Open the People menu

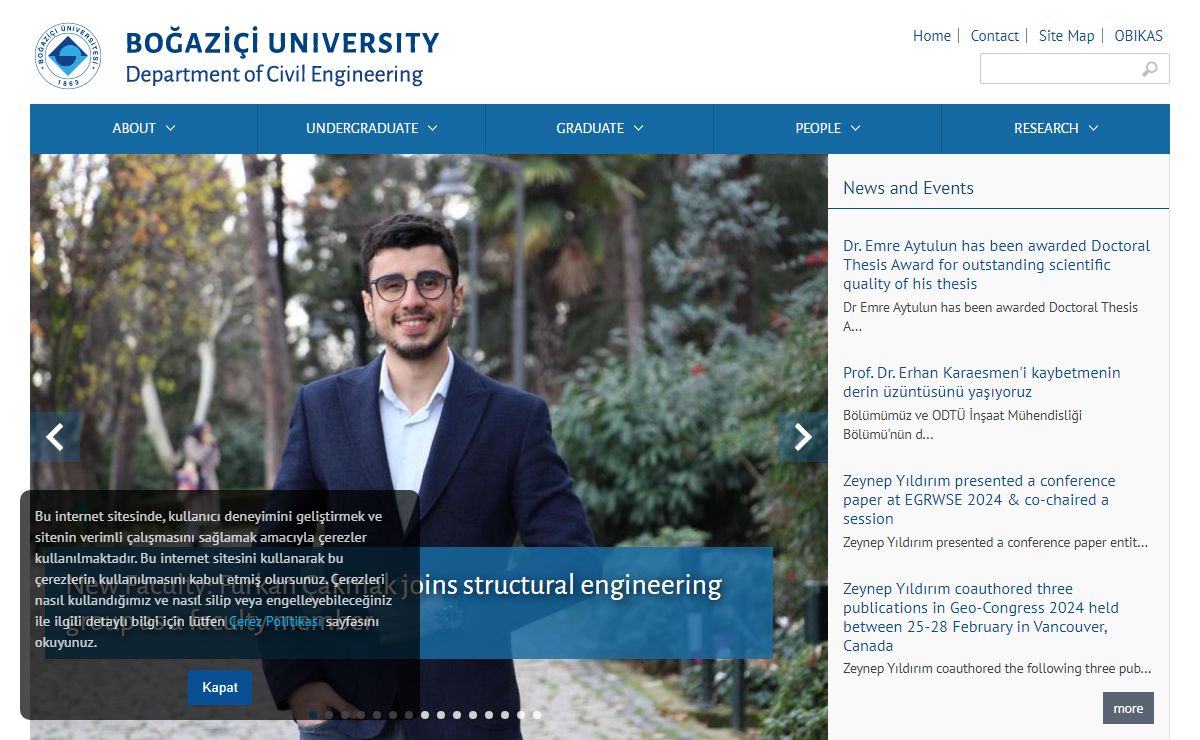[x=827, y=128]
